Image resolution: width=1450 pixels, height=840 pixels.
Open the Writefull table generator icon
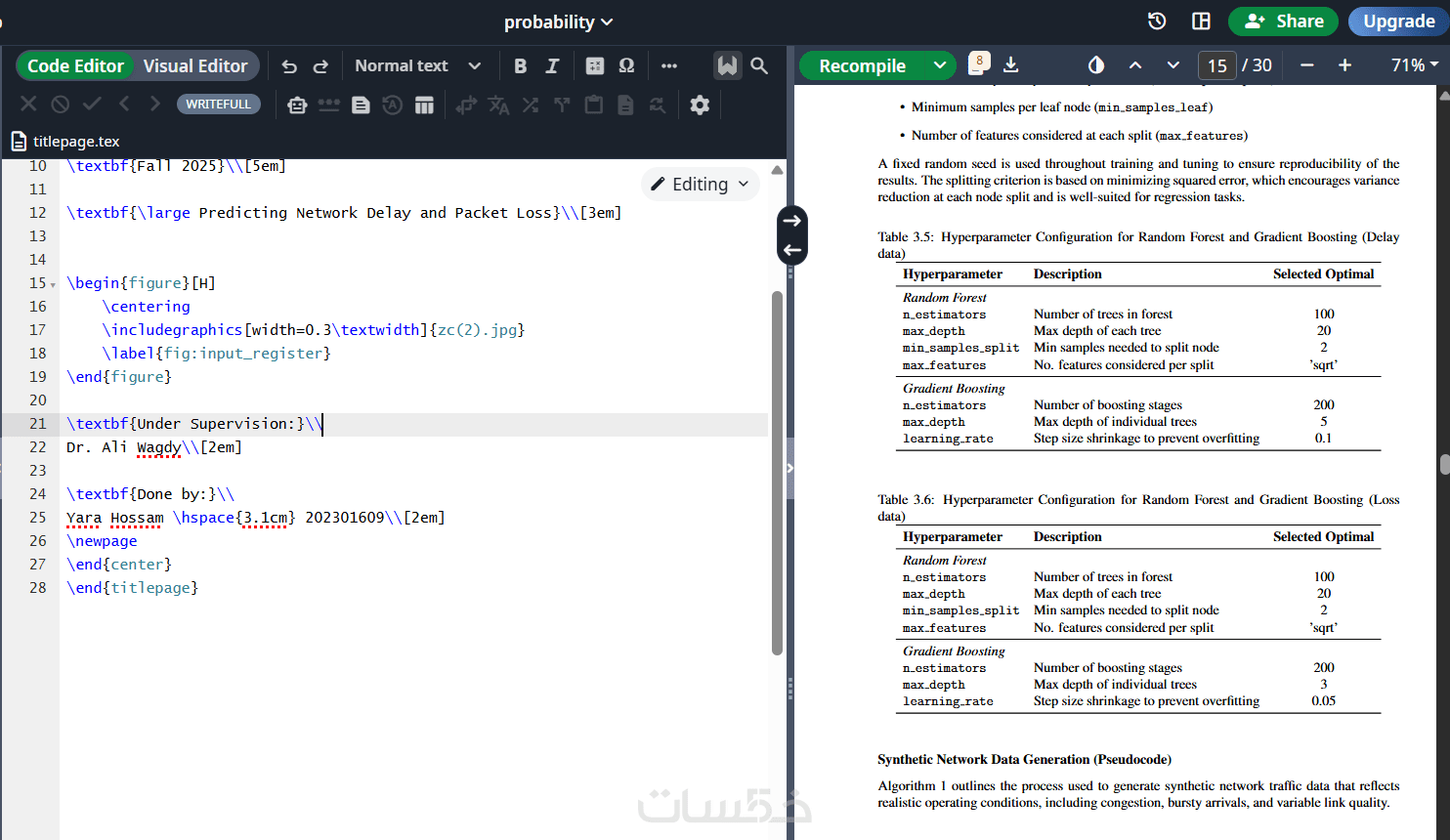(x=424, y=105)
